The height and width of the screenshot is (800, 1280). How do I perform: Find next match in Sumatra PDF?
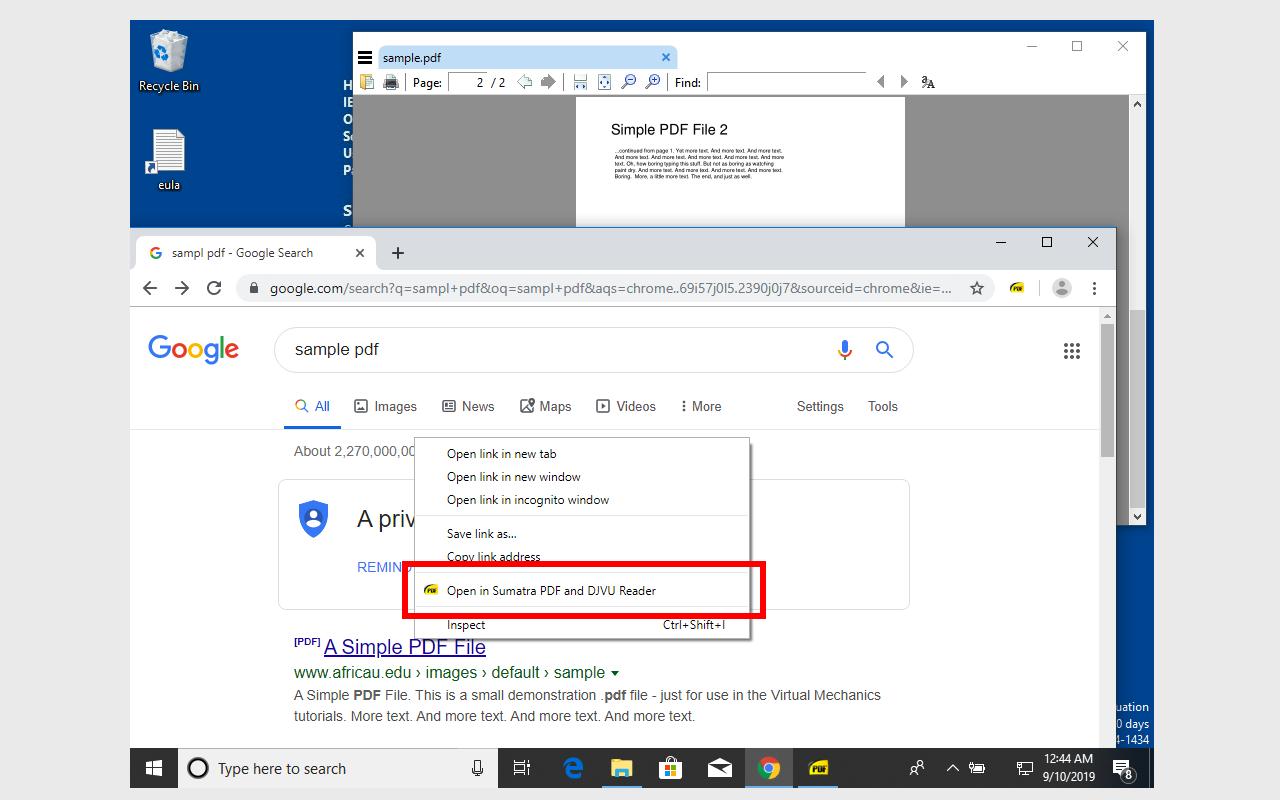904,82
